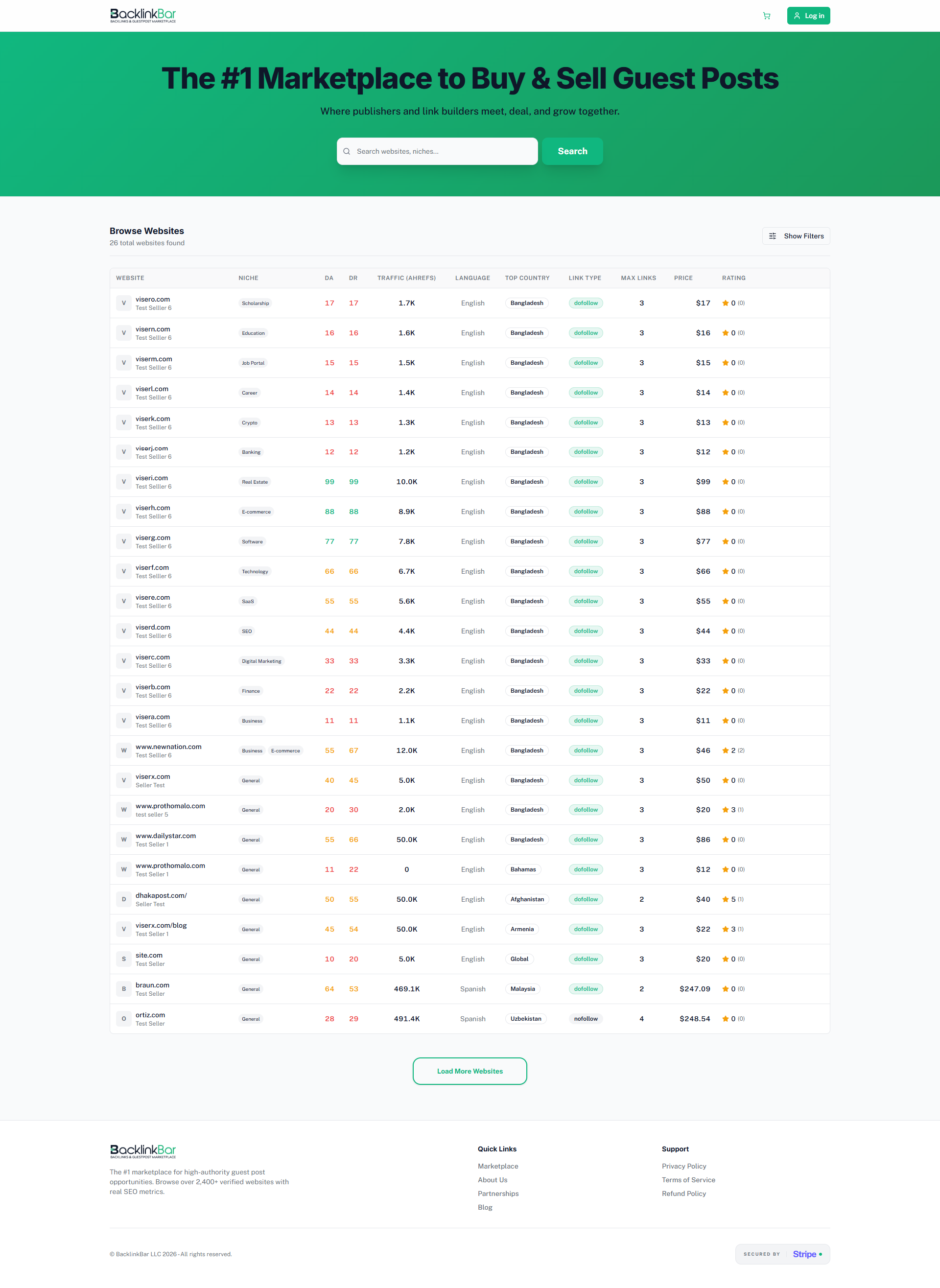
Task: Open the About Us footer link
Action: [493, 1180]
